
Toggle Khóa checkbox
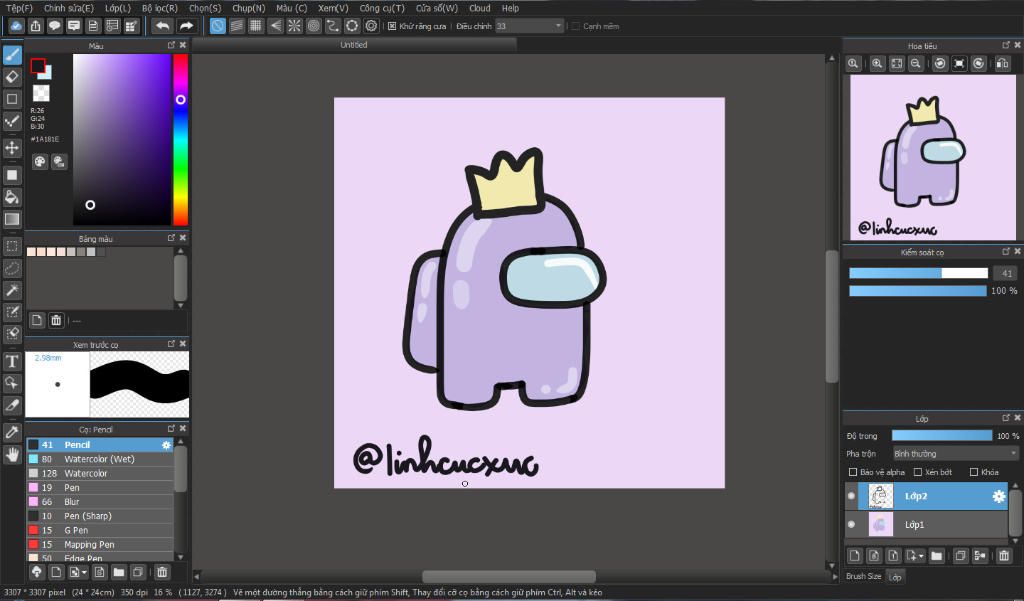(974, 472)
